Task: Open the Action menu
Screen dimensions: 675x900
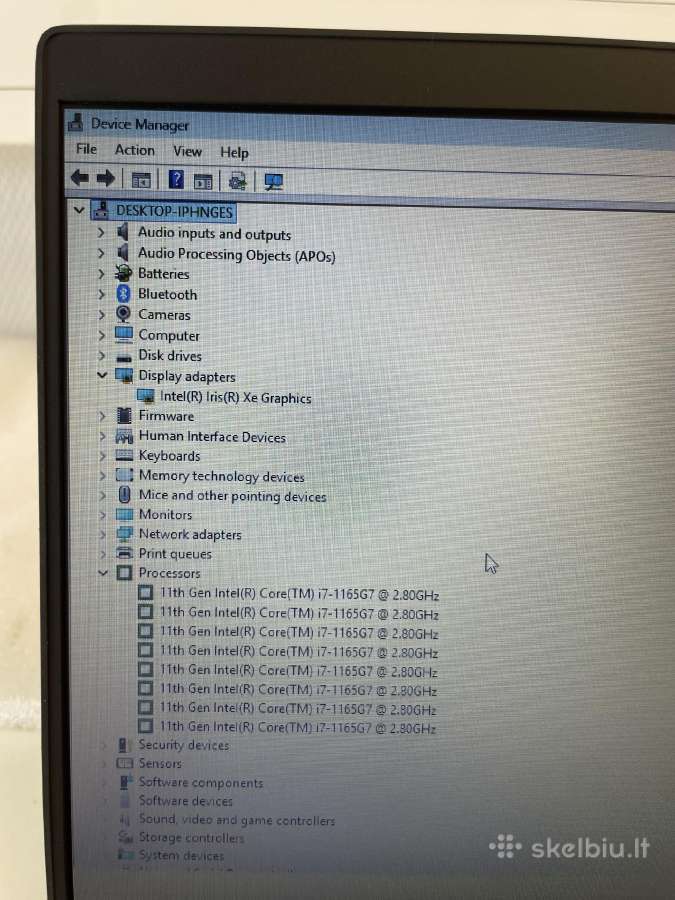Action: tap(135, 150)
